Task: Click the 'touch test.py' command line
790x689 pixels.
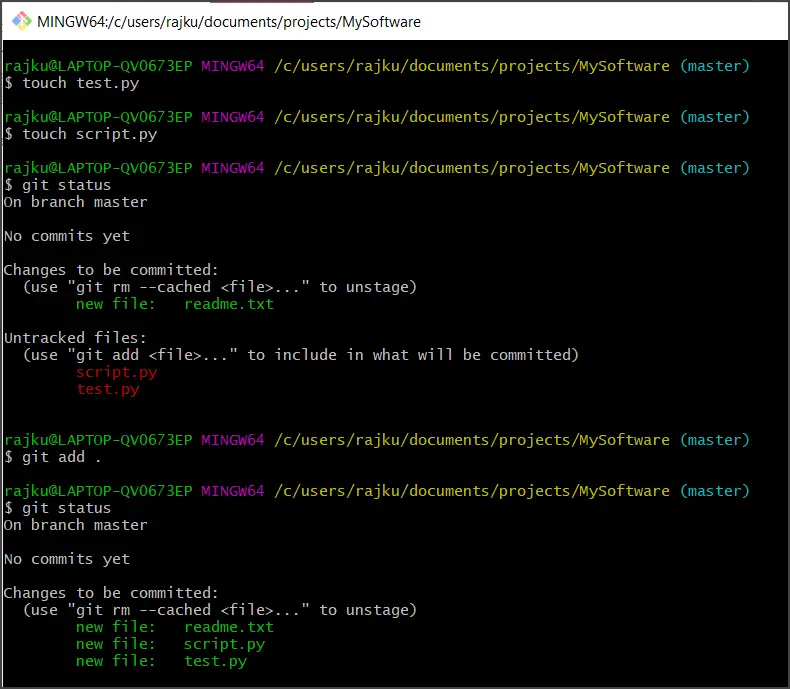Action: coord(72,83)
